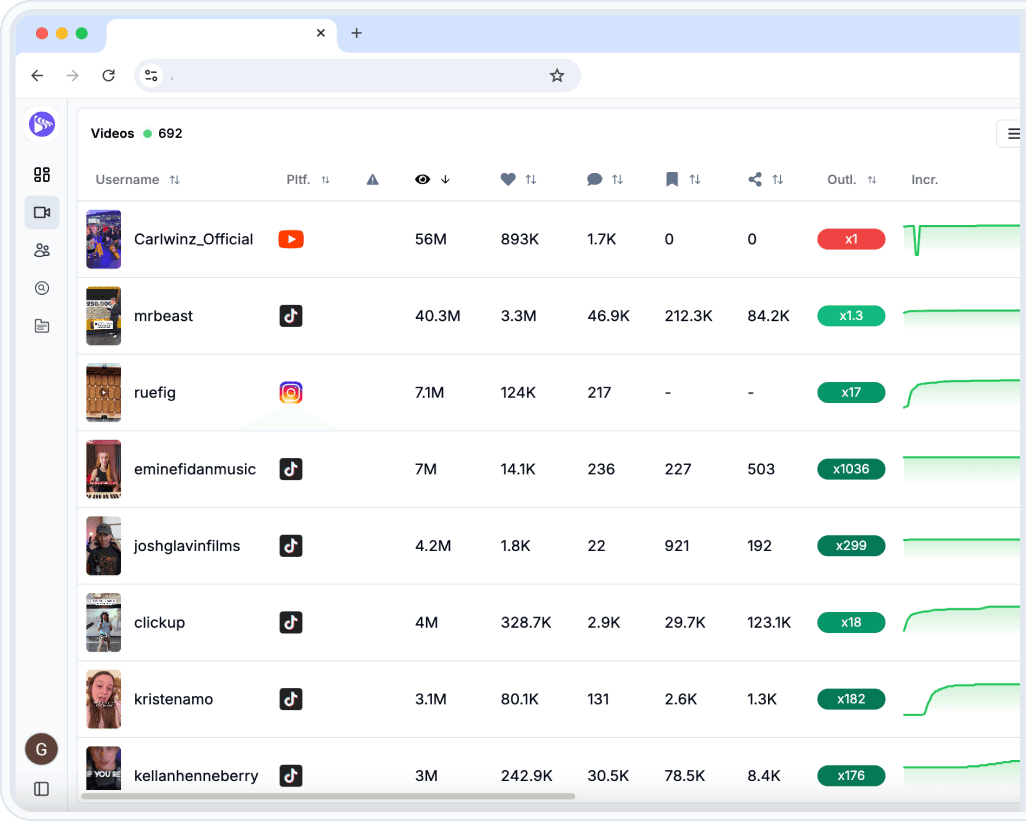
Task: Click the purple app logo at sidebar top
Action: (41, 124)
